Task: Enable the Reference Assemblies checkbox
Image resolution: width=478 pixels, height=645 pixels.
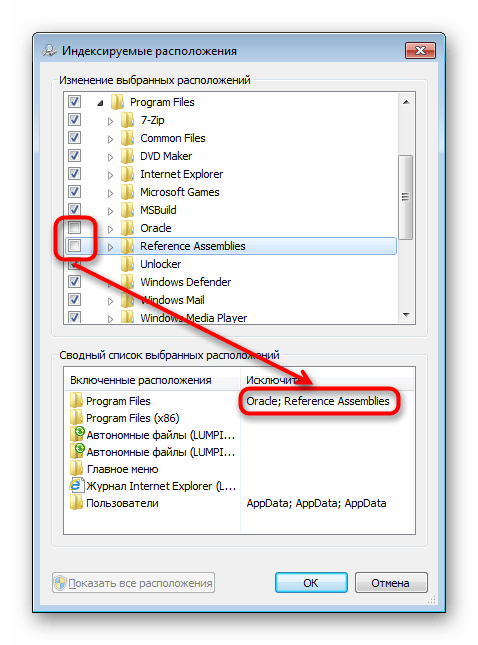Action: [74, 246]
